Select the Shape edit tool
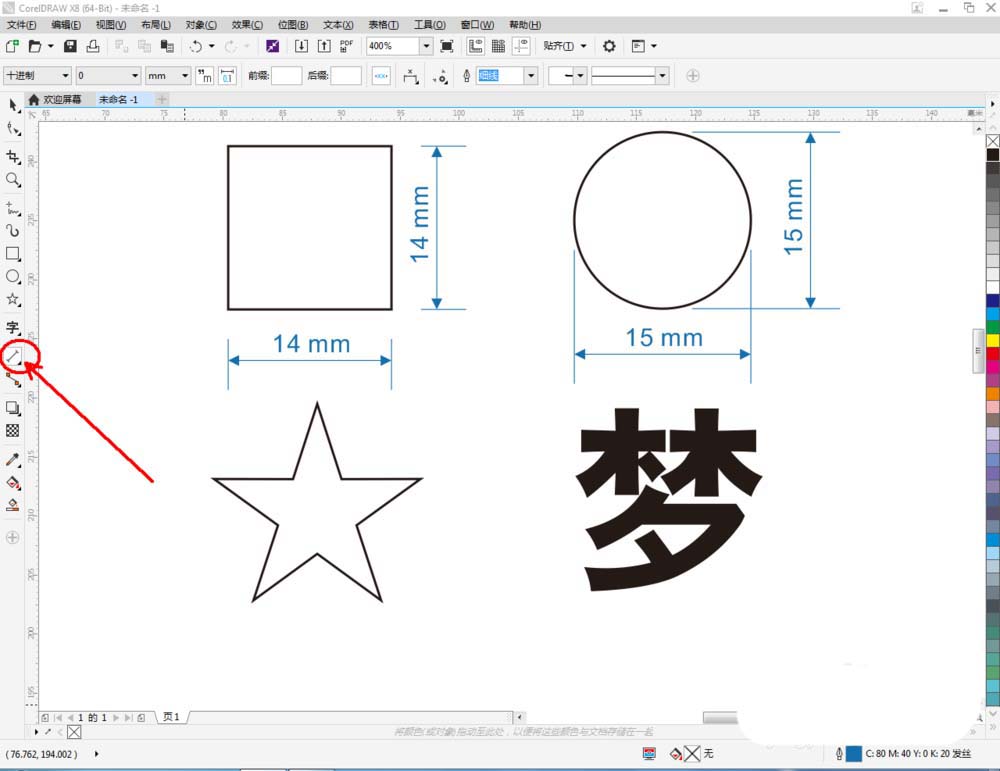The height and width of the screenshot is (771, 1000). tap(13, 129)
